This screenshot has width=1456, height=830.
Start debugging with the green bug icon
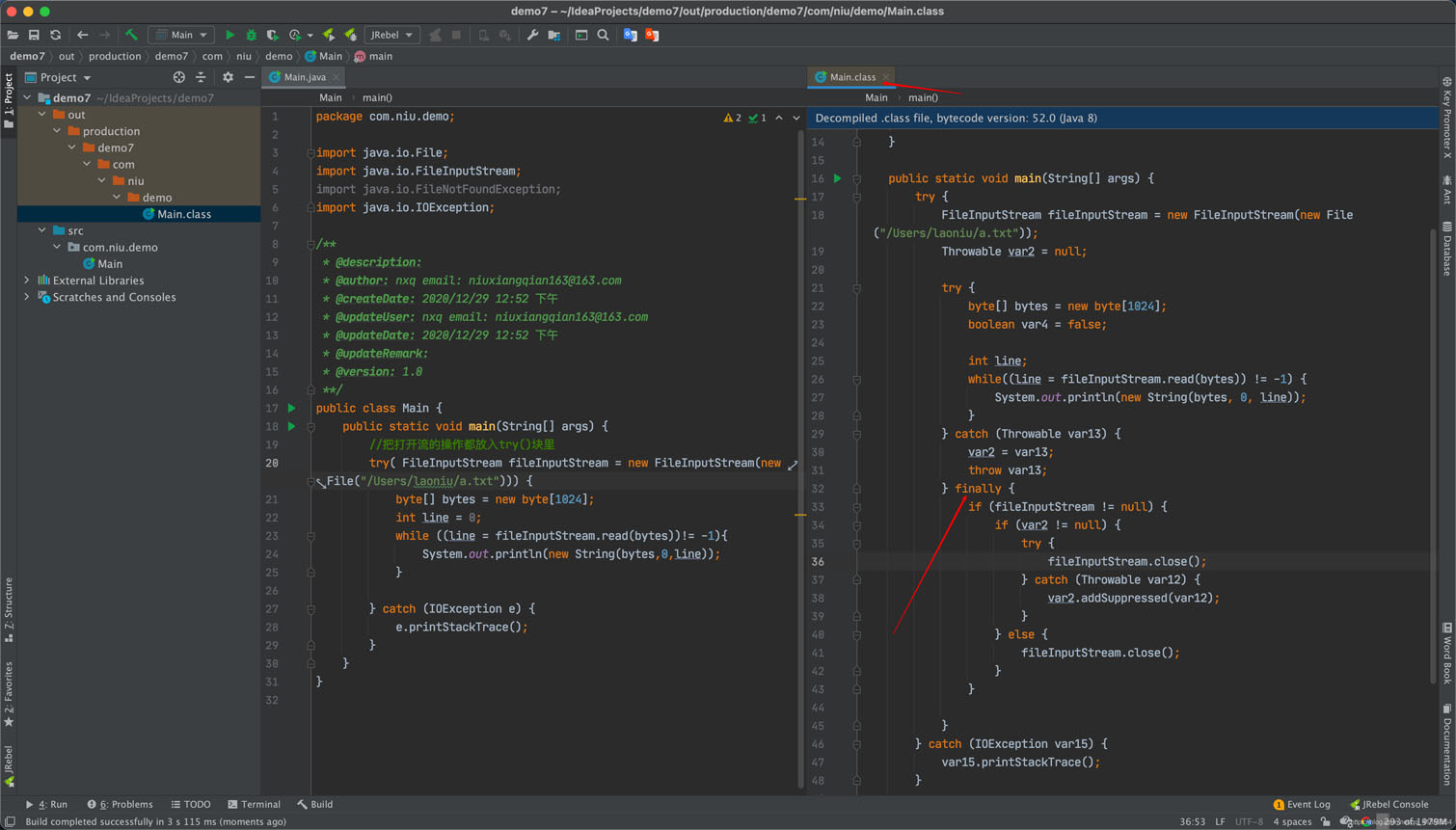tap(251, 35)
